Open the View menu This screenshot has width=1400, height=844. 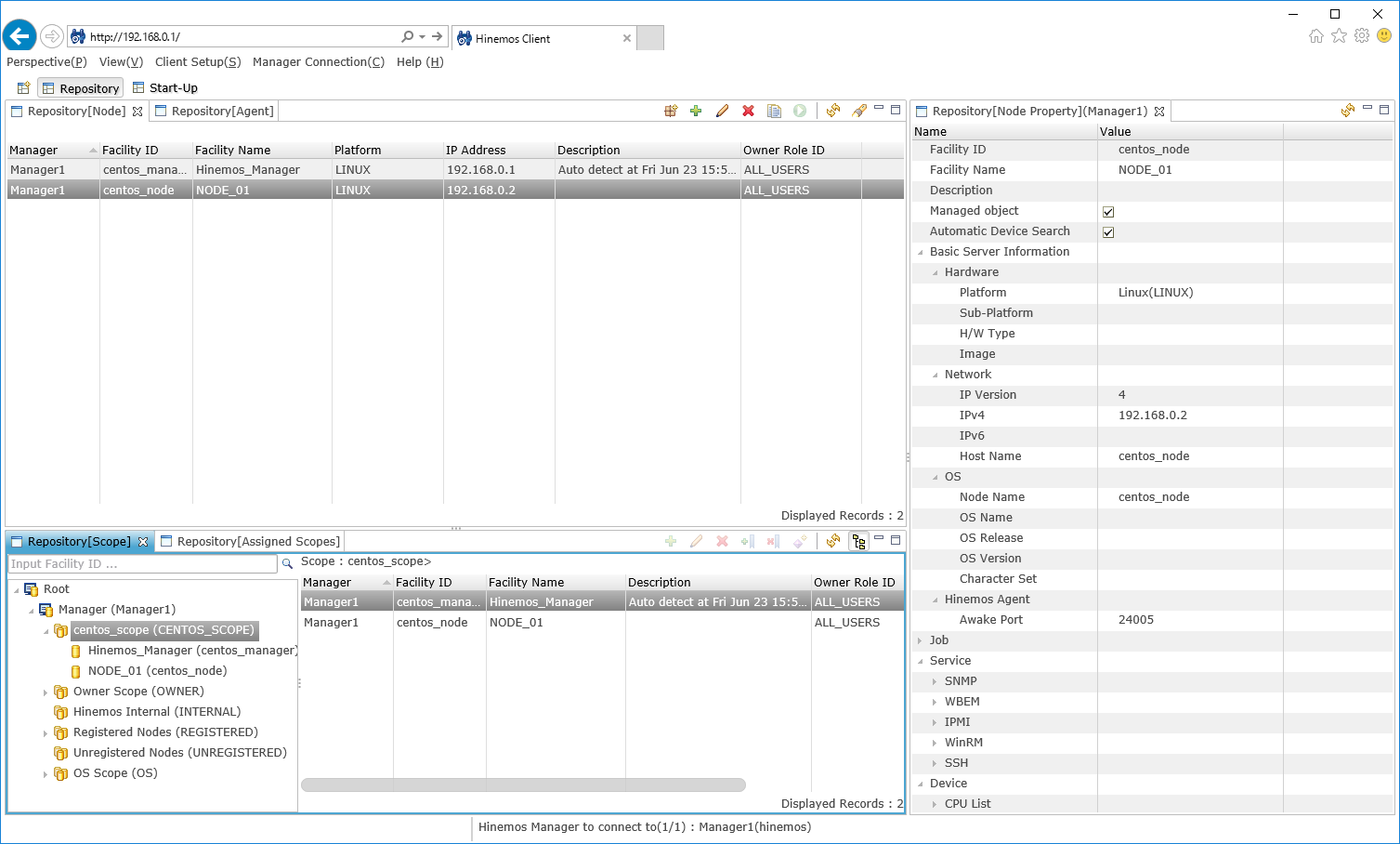point(121,62)
